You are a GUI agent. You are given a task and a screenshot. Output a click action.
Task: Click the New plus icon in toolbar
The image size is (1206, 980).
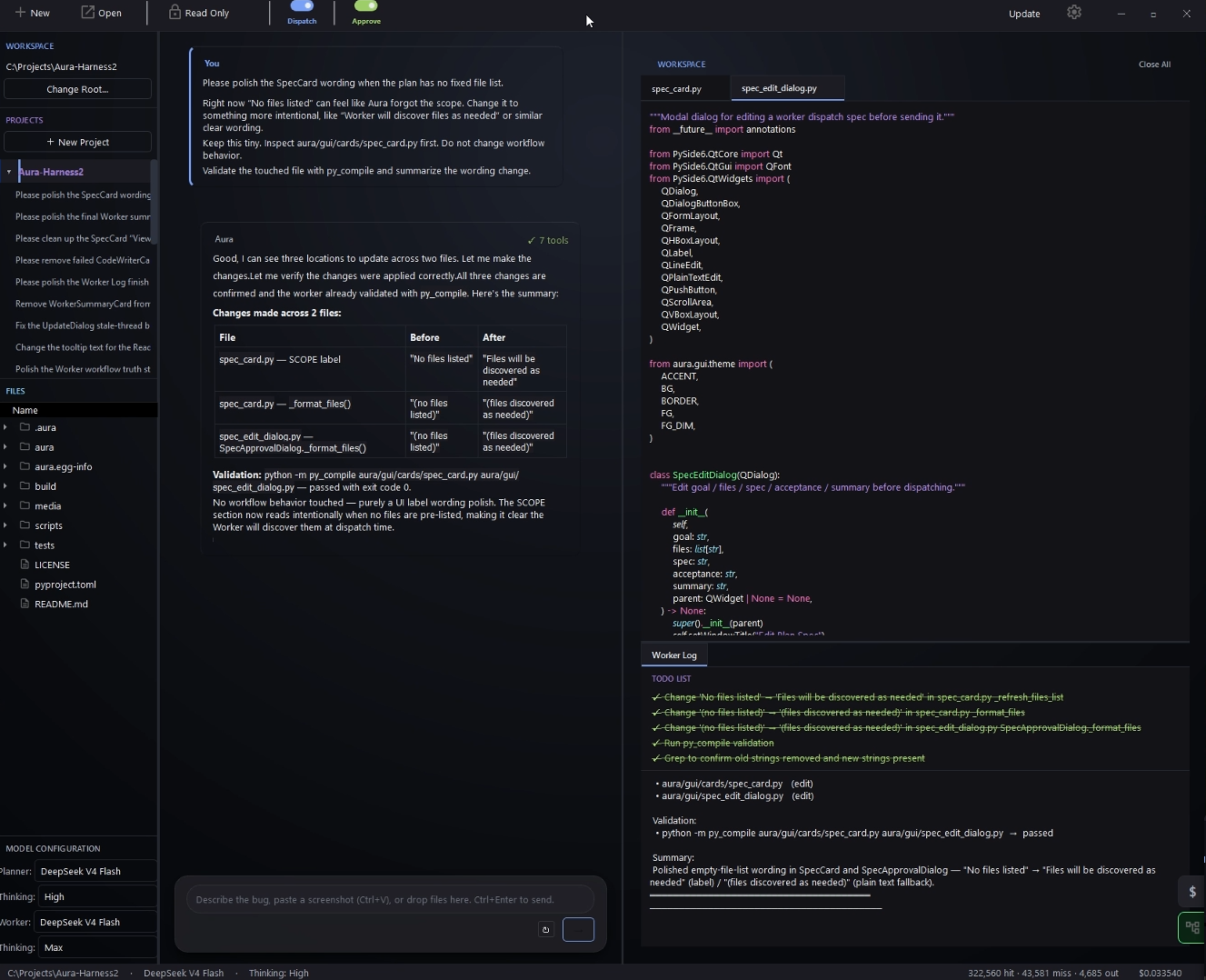coord(20,13)
